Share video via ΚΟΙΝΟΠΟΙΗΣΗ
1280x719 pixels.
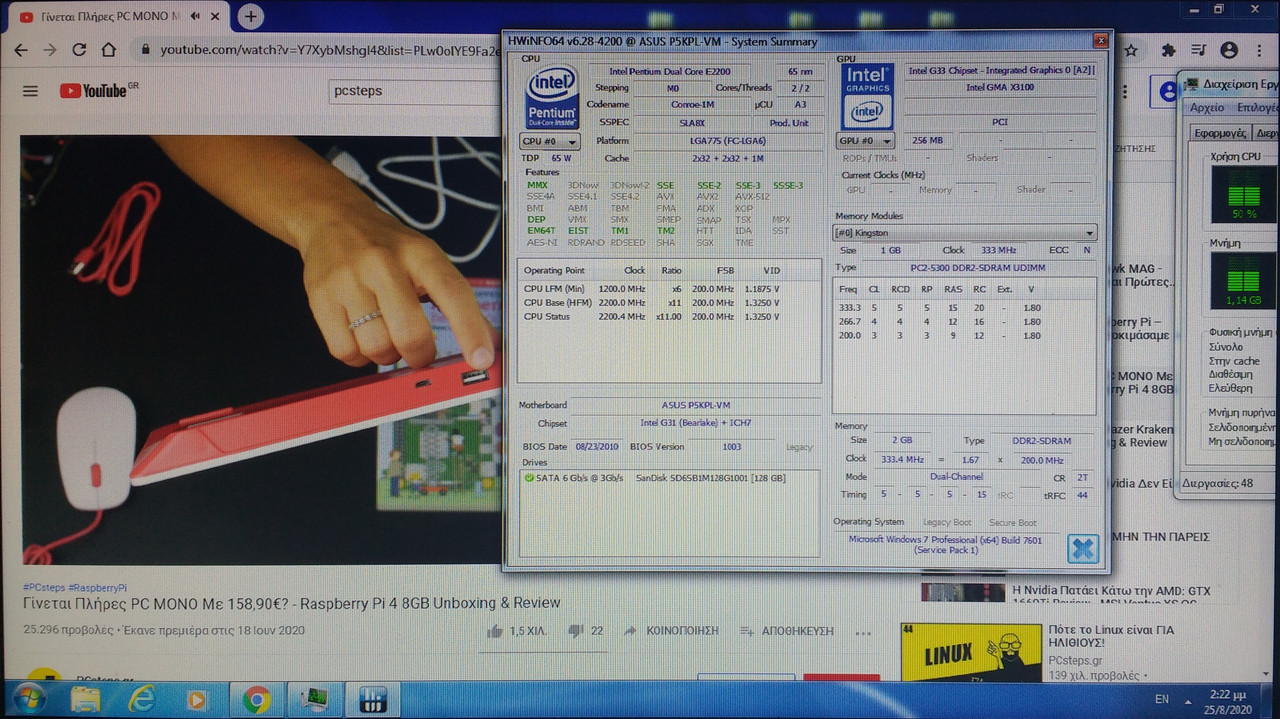click(x=671, y=631)
